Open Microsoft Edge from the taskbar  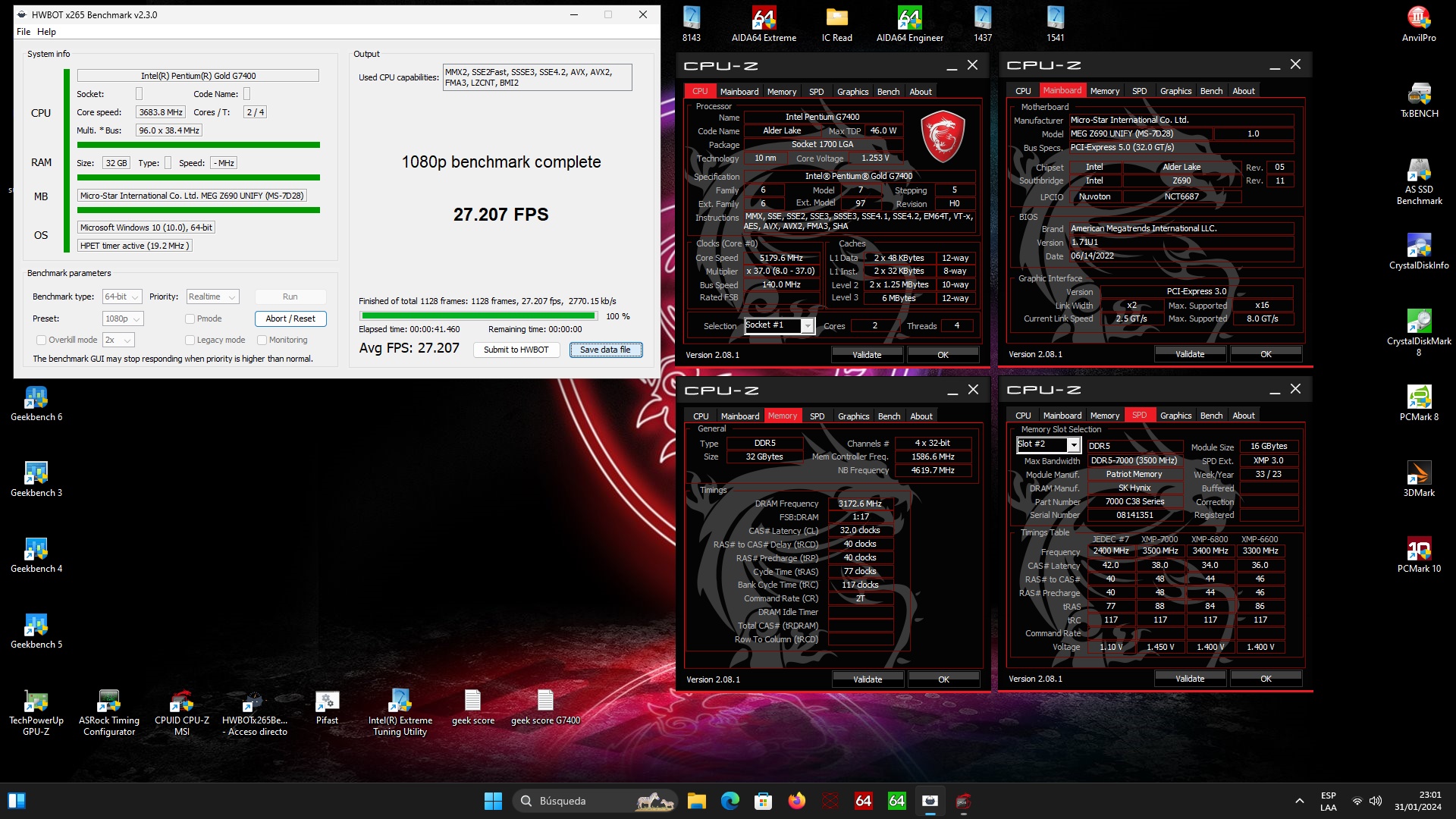point(730,801)
